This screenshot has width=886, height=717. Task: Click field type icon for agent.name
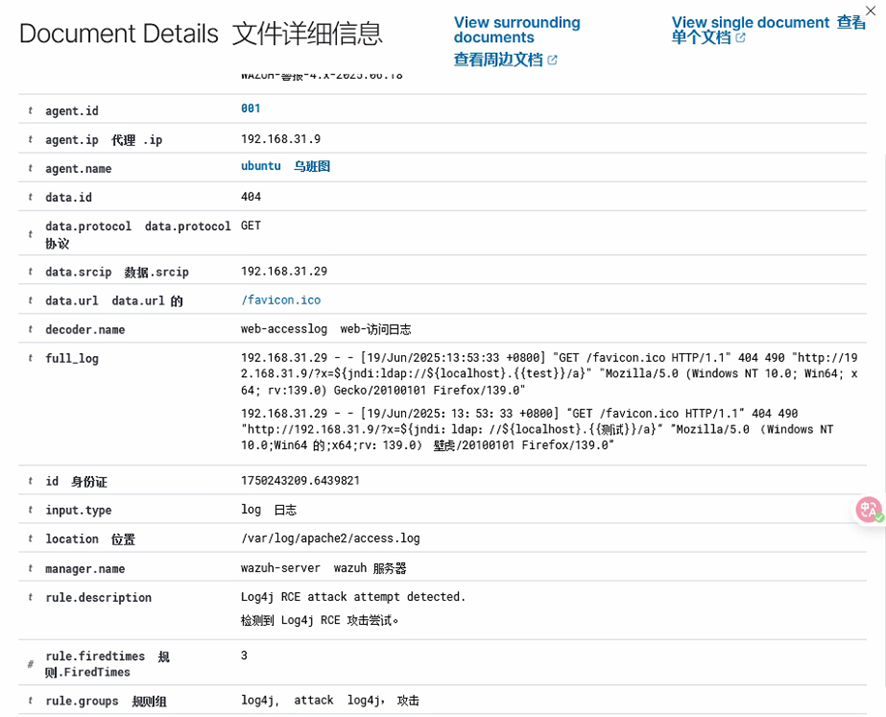coord(30,168)
